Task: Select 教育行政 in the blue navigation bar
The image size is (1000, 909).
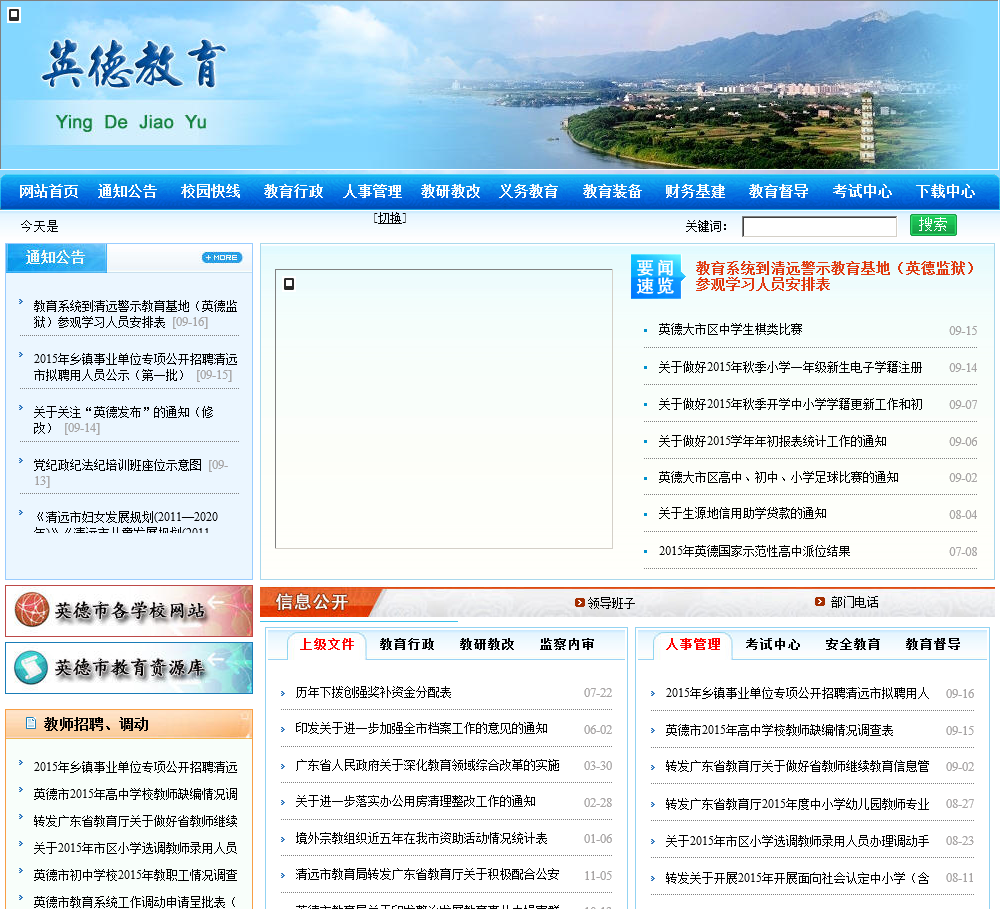Action: pyautogui.click(x=293, y=191)
